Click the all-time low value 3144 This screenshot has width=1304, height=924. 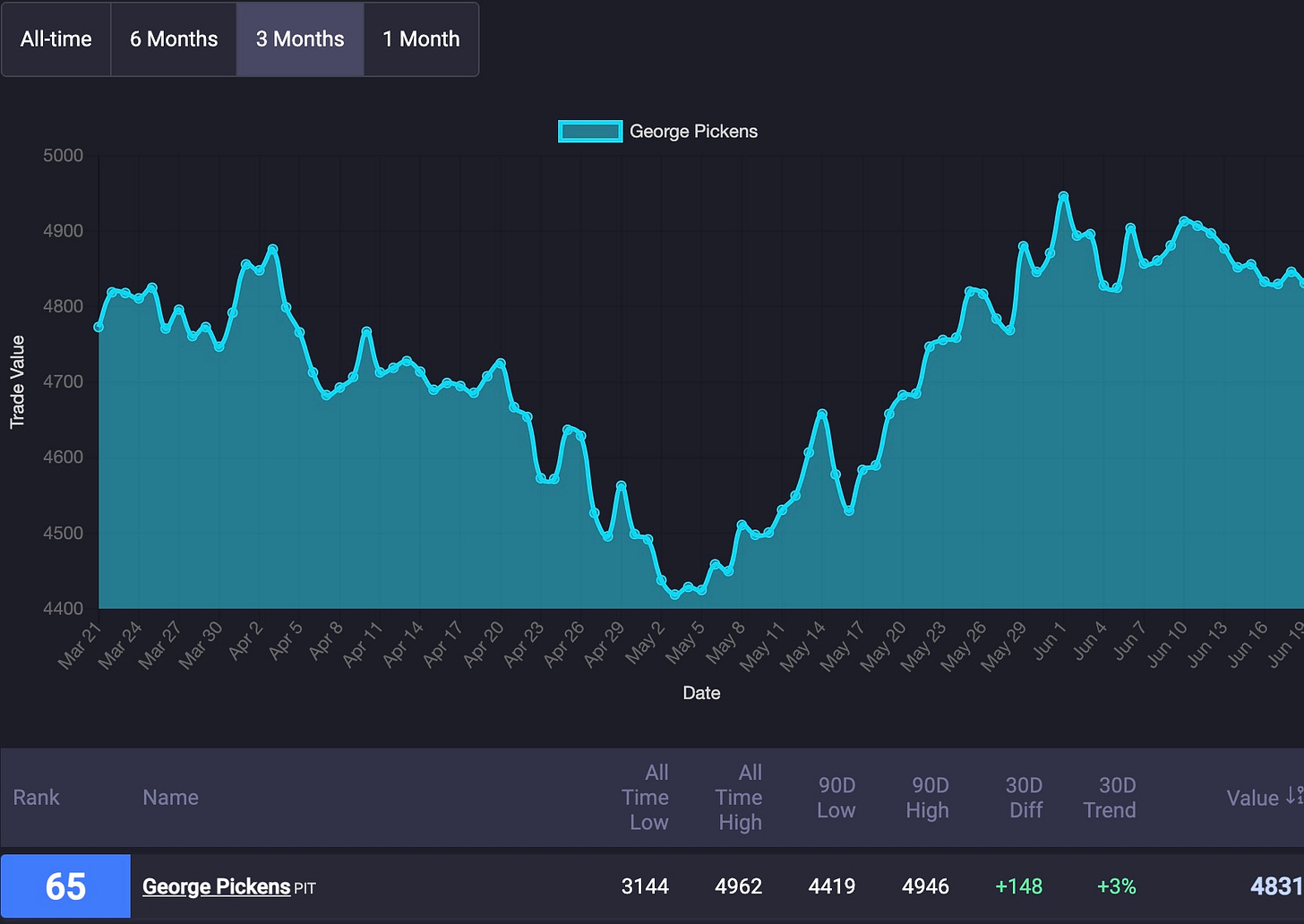(x=646, y=886)
